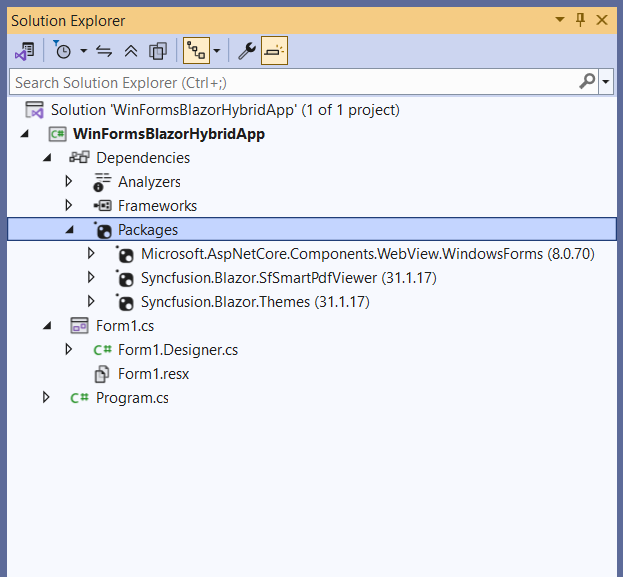Click the Packages folder icon
Image resolution: width=623 pixels, height=577 pixels.
coord(103,230)
